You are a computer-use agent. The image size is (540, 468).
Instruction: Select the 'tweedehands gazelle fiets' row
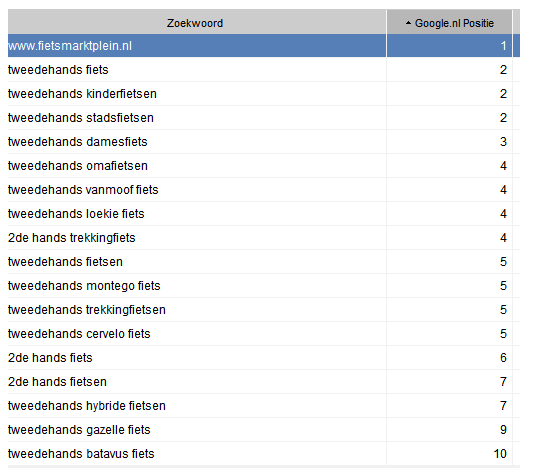[264, 430]
